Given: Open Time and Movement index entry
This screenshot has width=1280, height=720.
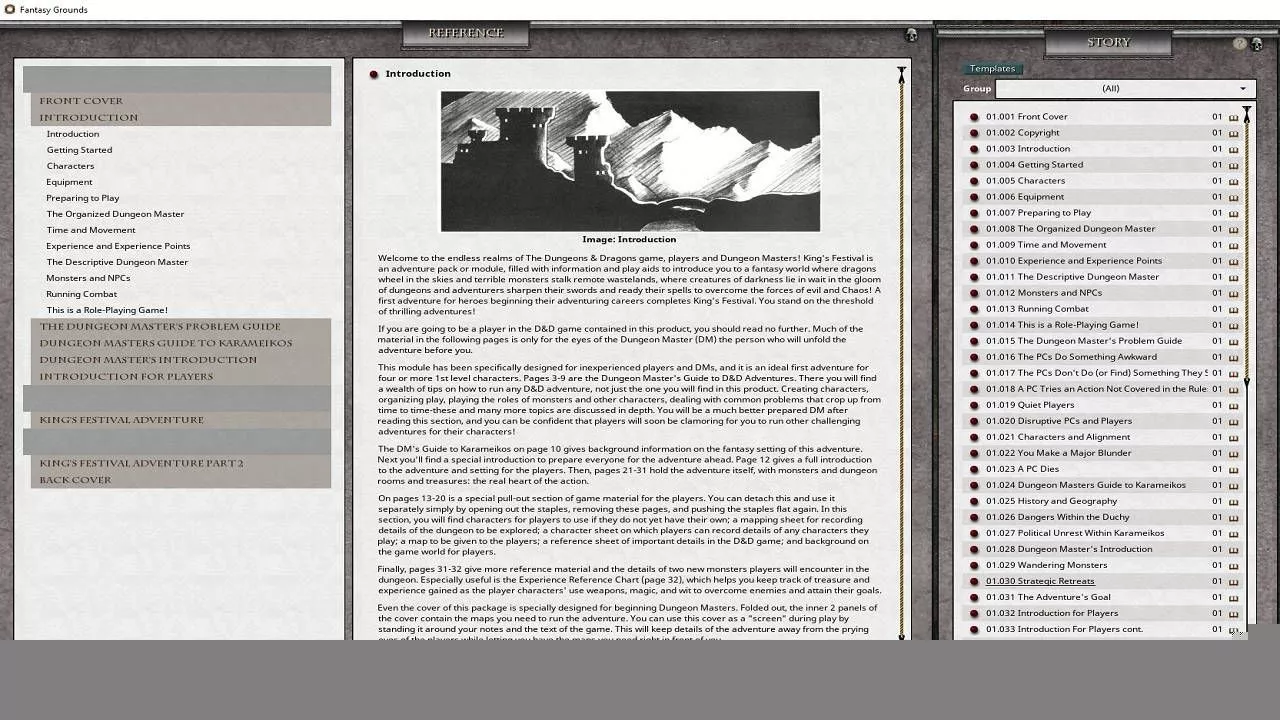Looking at the screenshot, I should (91, 230).
